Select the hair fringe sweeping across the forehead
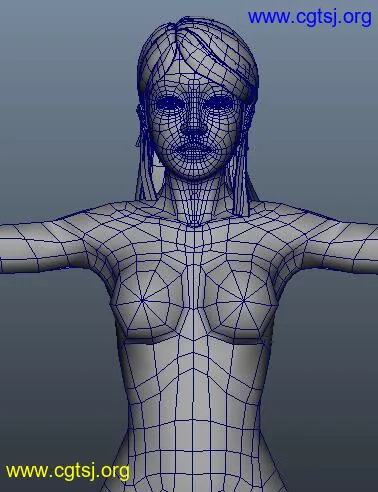The width and height of the screenshot is (378, 492). coord(217,58)
